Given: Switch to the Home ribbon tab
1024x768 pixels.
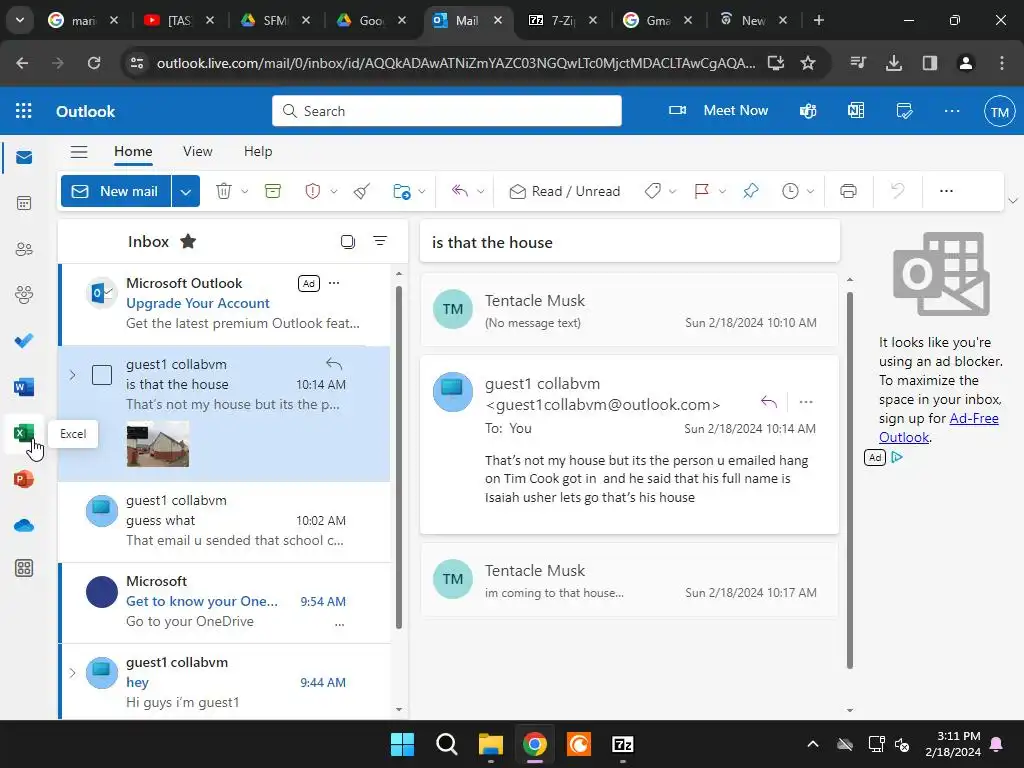Looking at the screenshot, I should (x=133, y=152).
